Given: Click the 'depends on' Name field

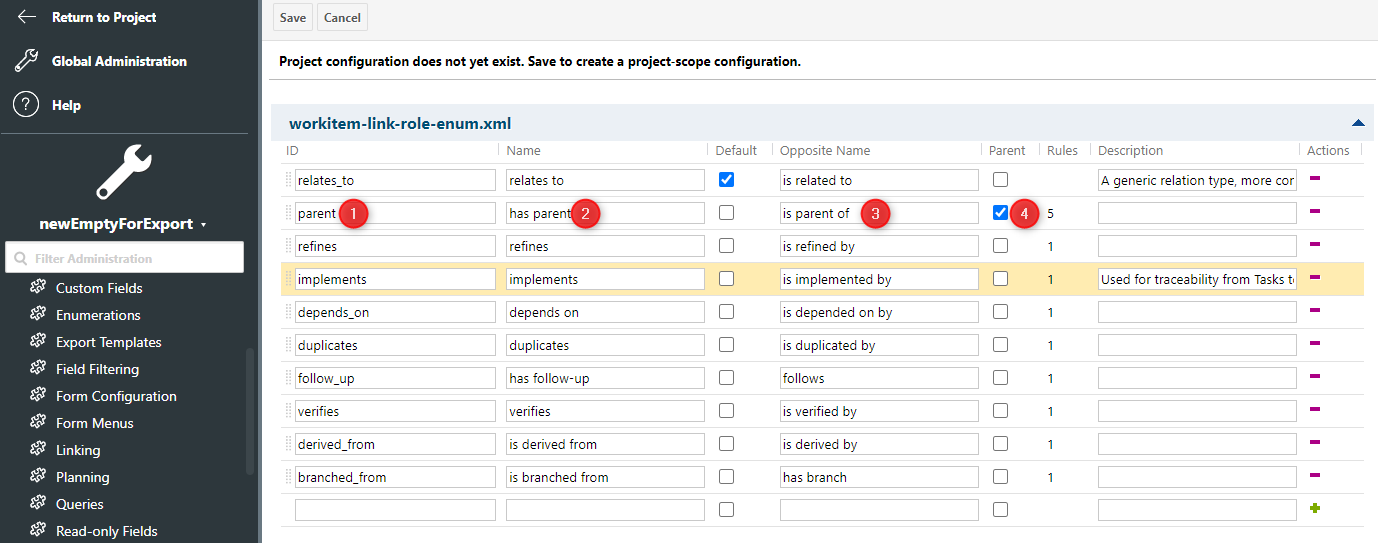Looking at the screenshot, I should [x=605, y=312].
